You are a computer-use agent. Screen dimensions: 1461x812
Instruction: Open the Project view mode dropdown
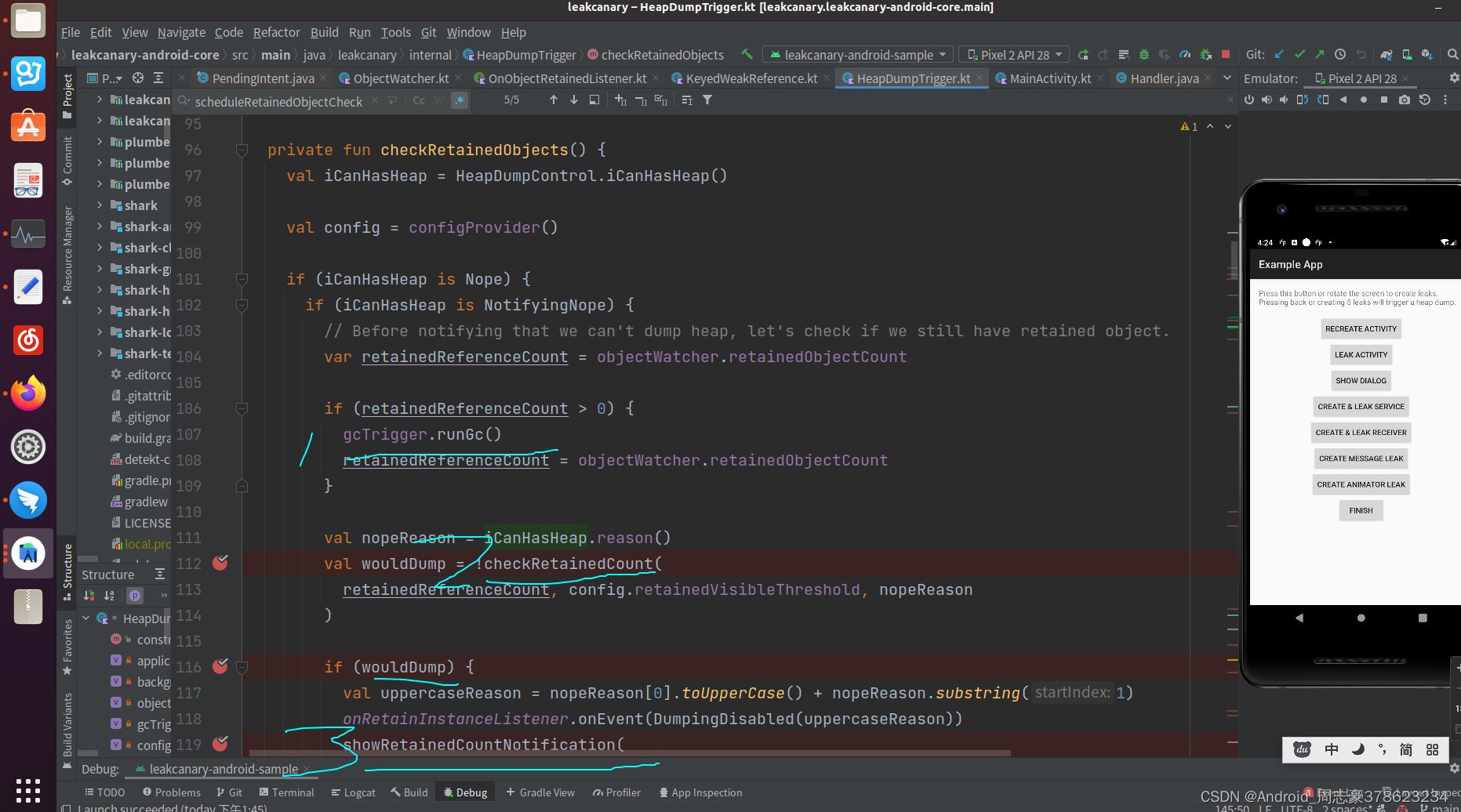click(105, 78)
